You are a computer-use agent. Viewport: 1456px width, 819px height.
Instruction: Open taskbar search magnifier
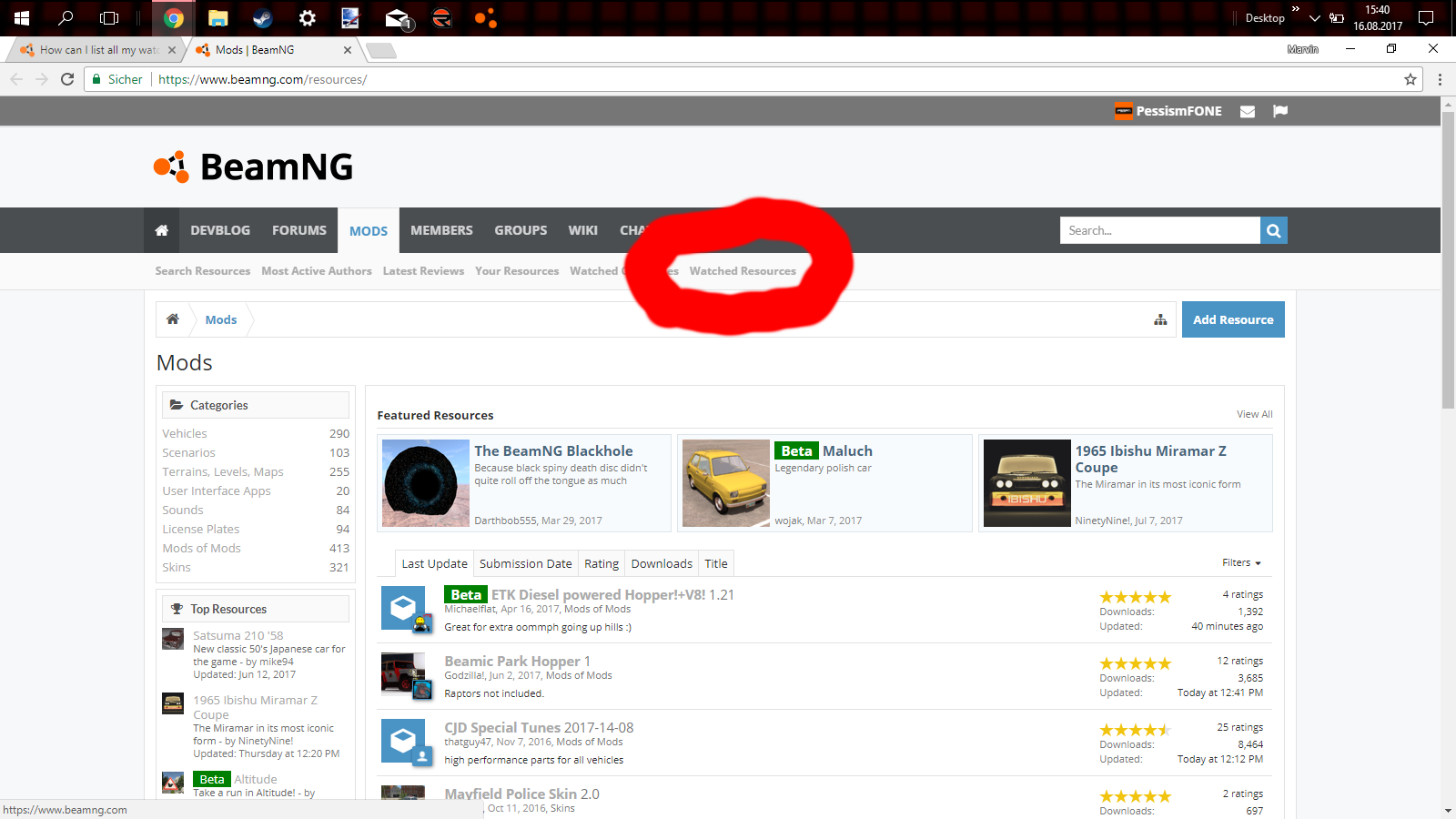click(66, 17)
